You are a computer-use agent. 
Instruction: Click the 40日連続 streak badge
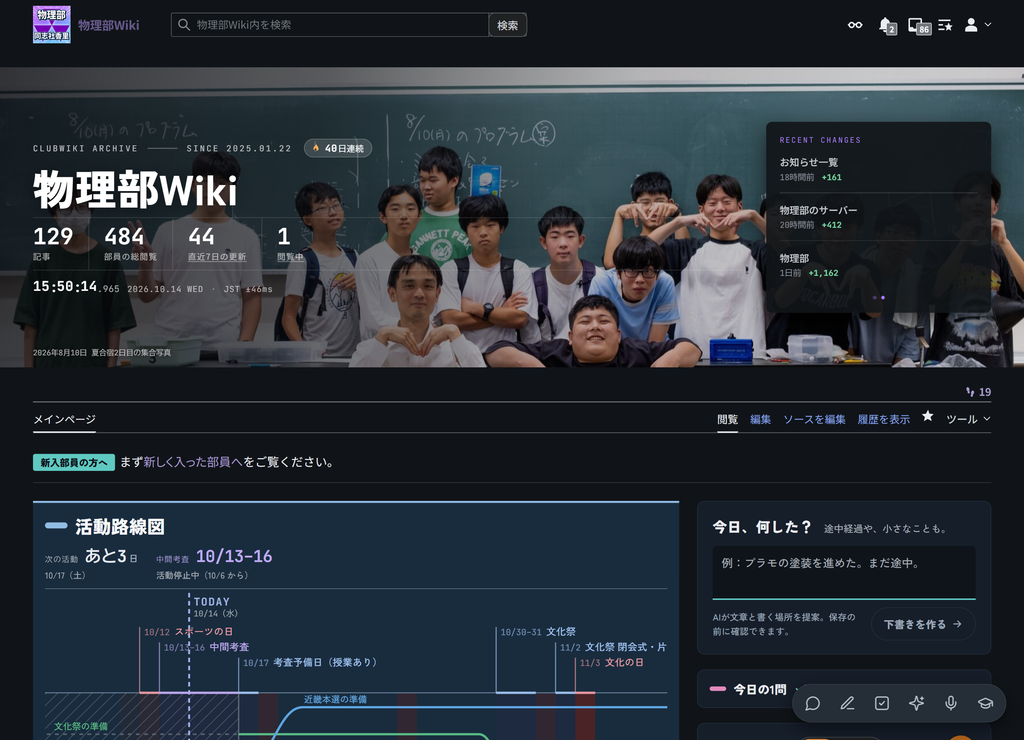coord(338,148)
